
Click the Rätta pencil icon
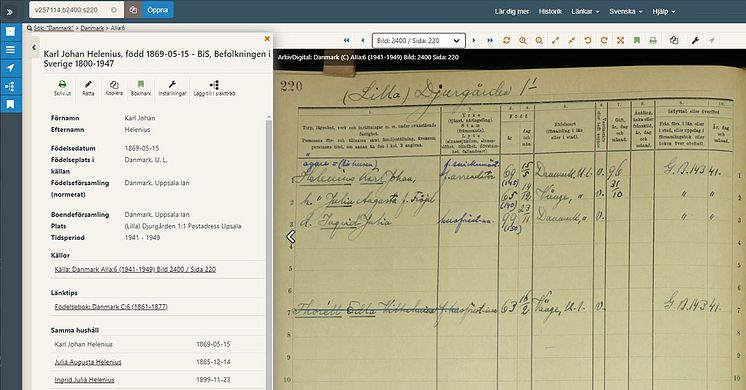tap(88, 88)
